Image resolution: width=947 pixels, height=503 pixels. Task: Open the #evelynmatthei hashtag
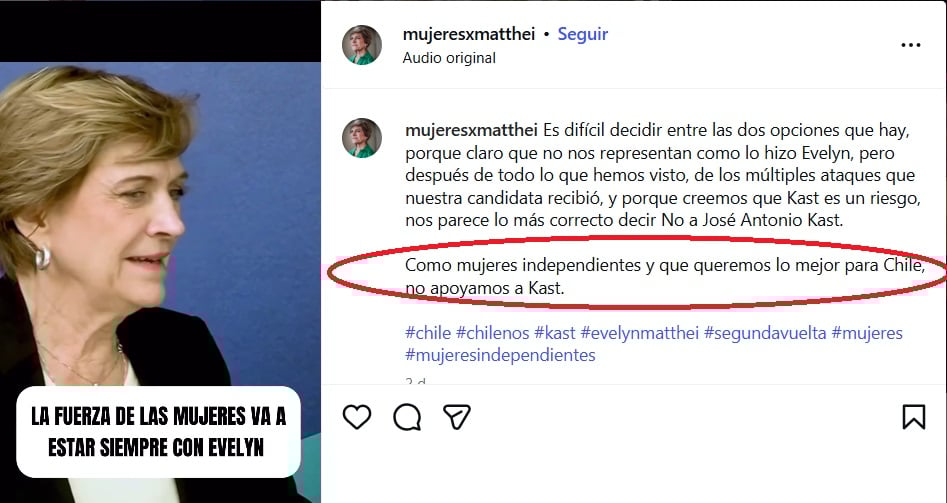pos(640,333)
